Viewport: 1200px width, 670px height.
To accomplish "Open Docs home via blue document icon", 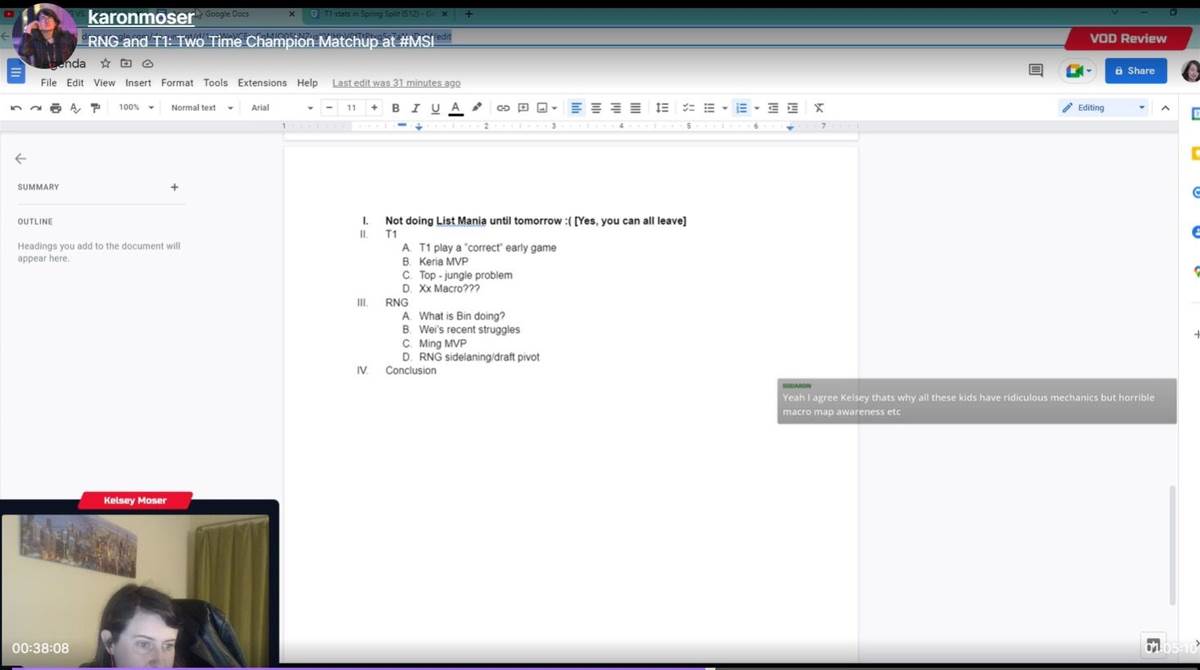I will [15, 71].
